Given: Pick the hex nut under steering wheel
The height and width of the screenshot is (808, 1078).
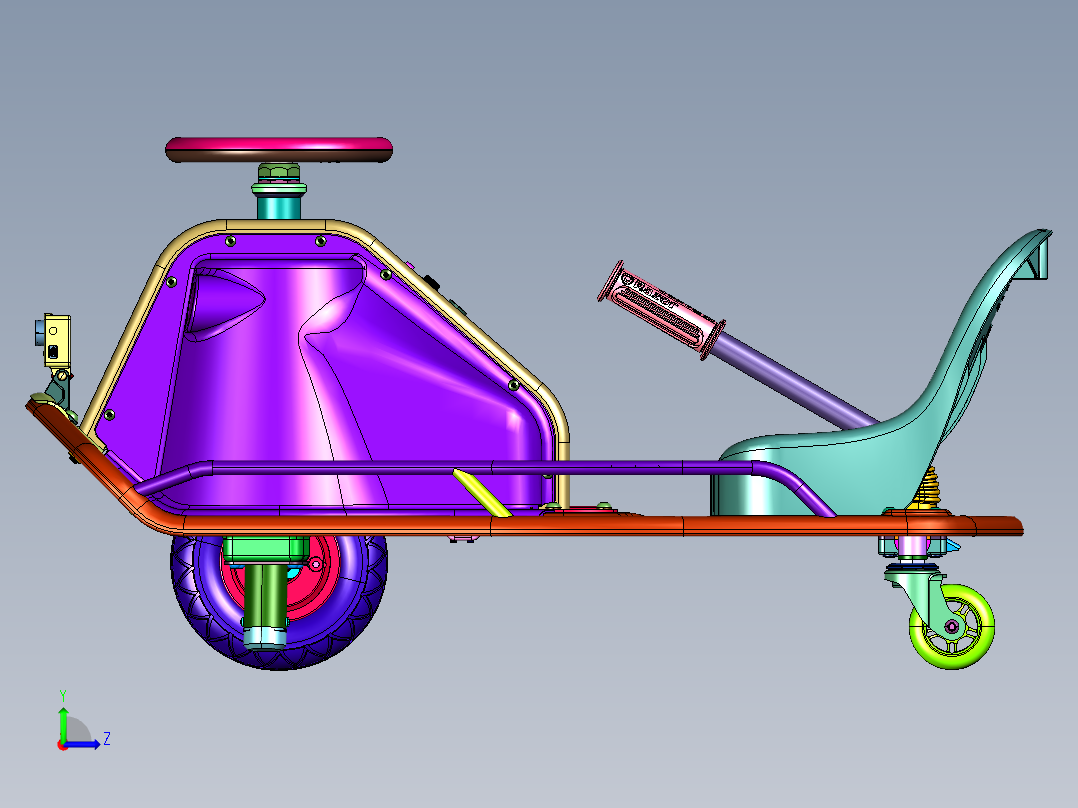Looking at the screenshot, I should 278,171.
